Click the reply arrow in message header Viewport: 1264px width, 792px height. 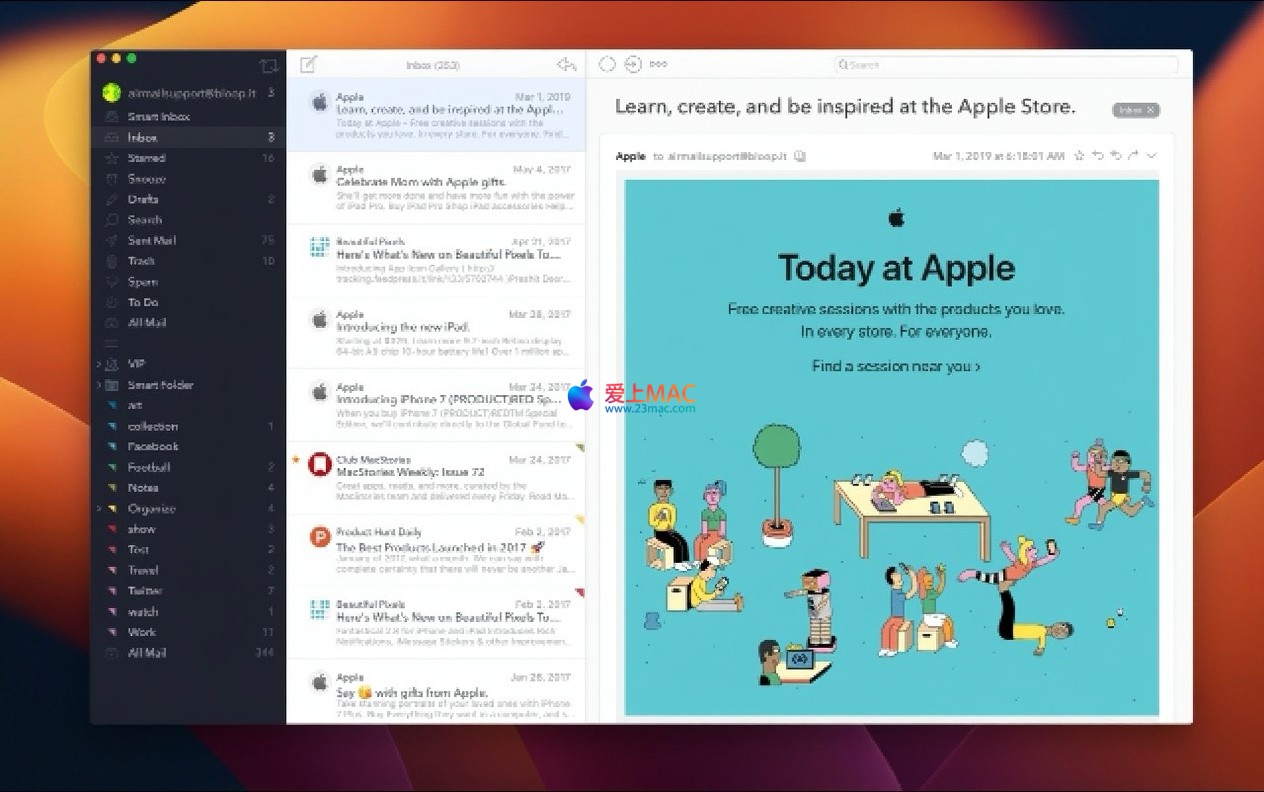pyautogui.click(x=1097, y=156)
